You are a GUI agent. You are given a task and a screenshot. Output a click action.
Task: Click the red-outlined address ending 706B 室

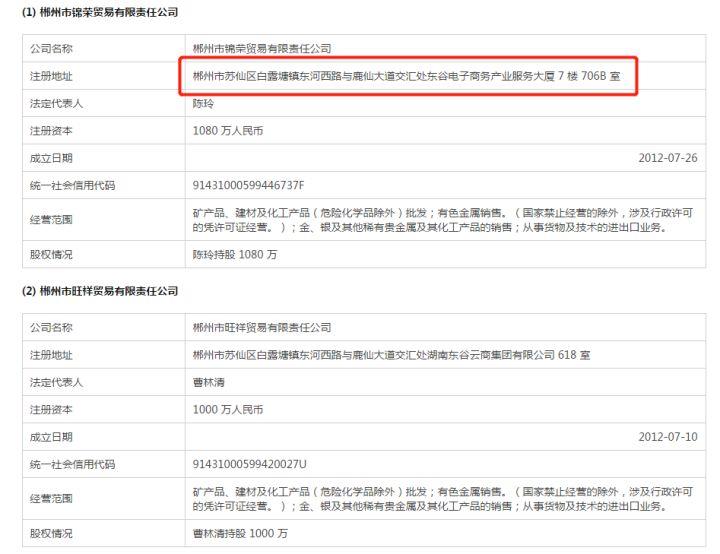(412, 76)
